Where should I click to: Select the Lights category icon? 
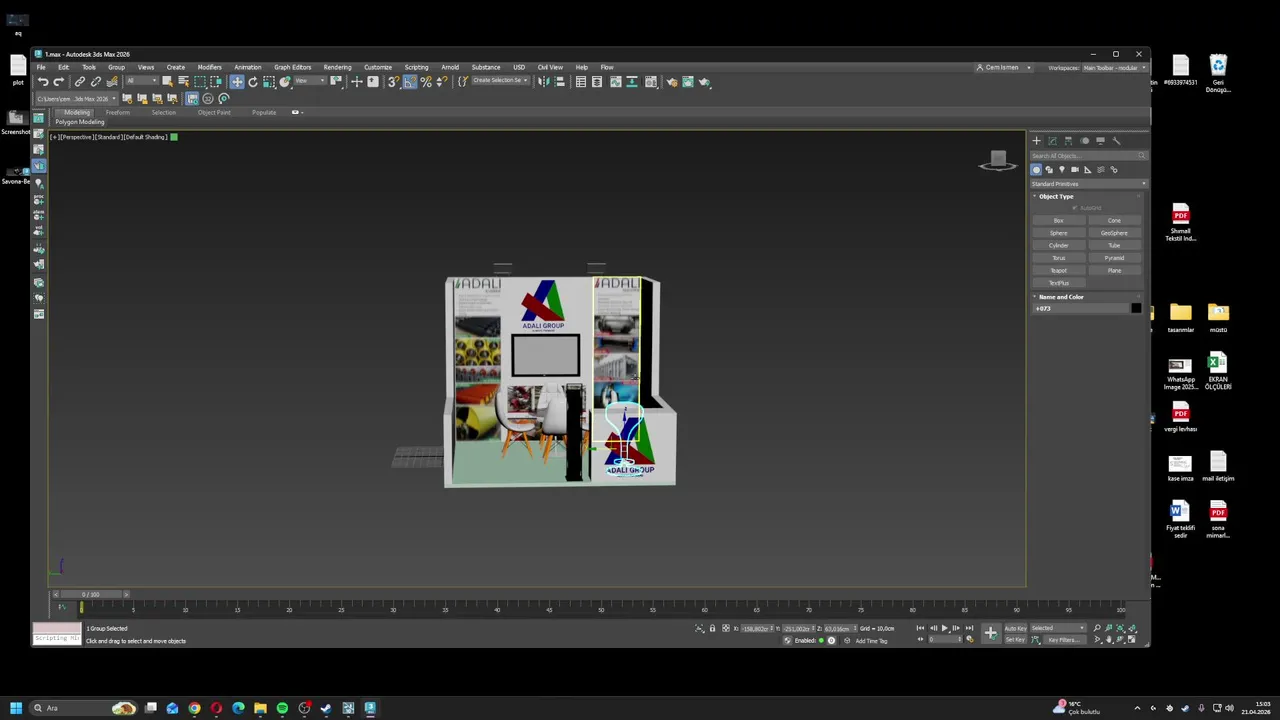[1062, 170]
